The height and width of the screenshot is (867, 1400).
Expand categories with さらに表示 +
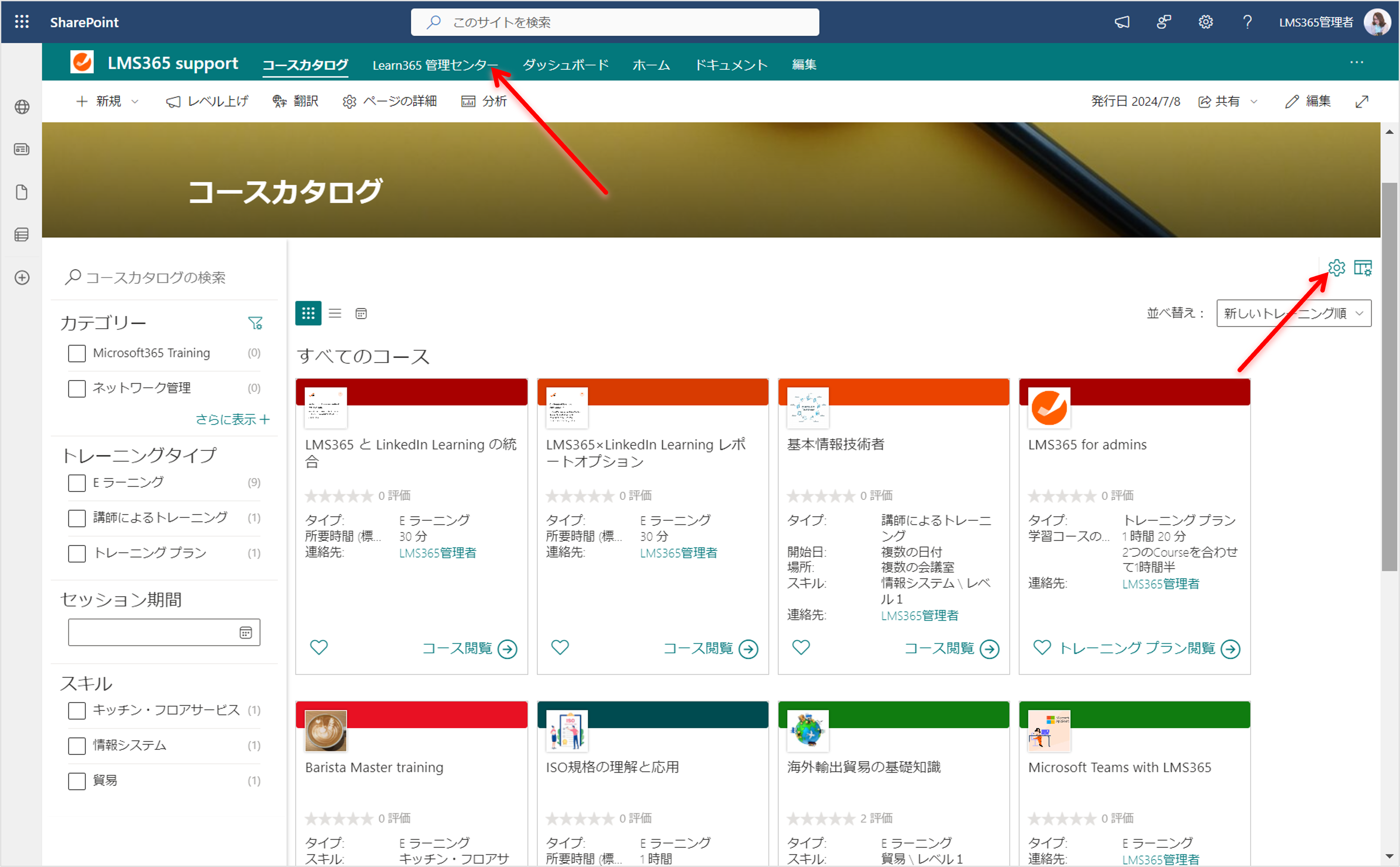point(232,419)
